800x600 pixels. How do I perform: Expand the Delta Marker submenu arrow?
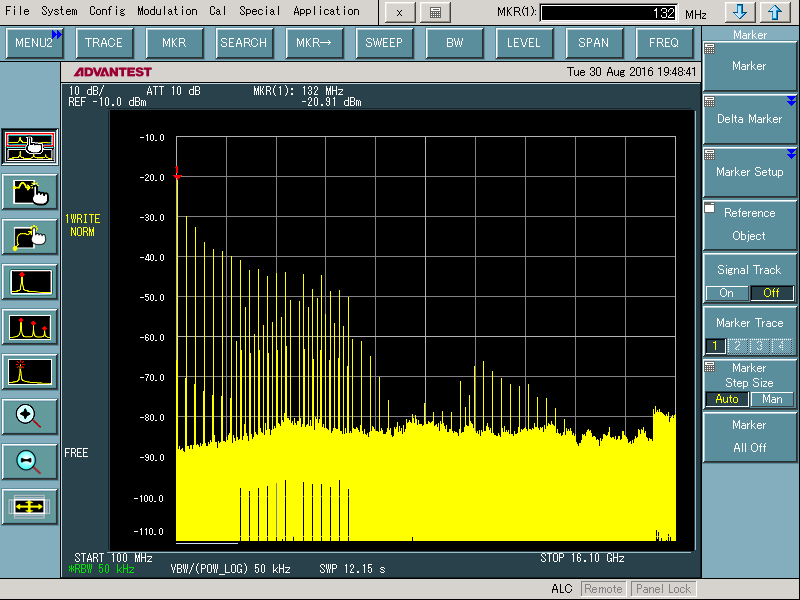791,101
